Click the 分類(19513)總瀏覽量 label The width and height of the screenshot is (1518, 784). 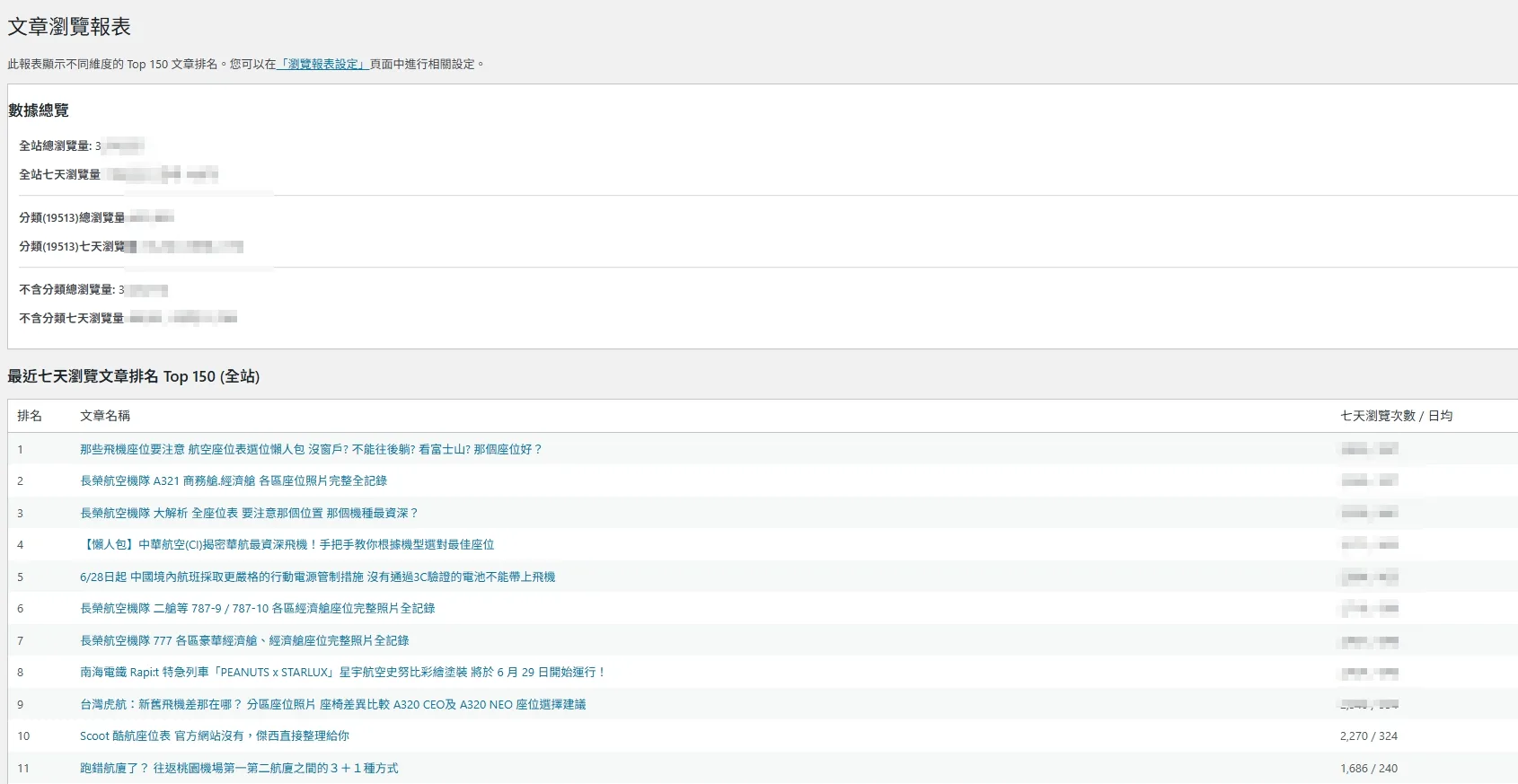(x=72, y=217)
